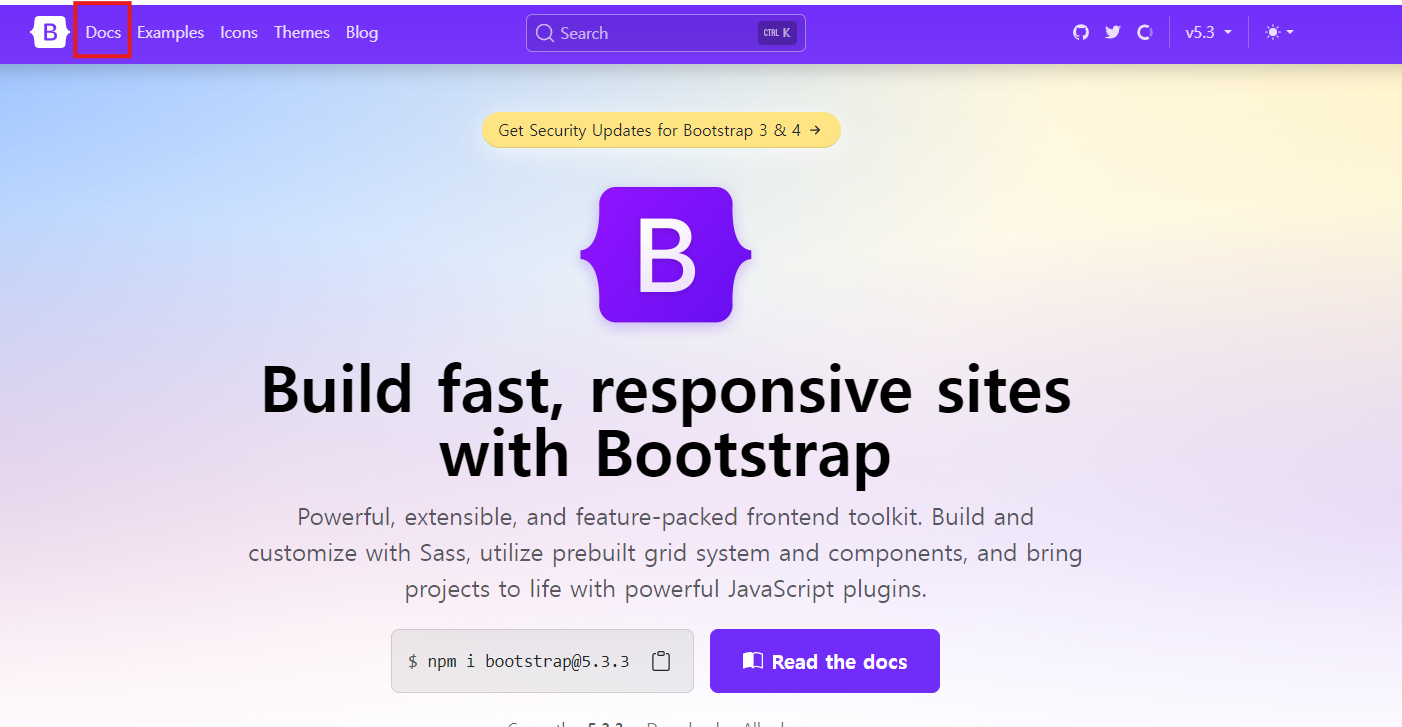Viewport: 1402px width, 727px height.
Task: Visit the Themes page
Action: [302, 32]
